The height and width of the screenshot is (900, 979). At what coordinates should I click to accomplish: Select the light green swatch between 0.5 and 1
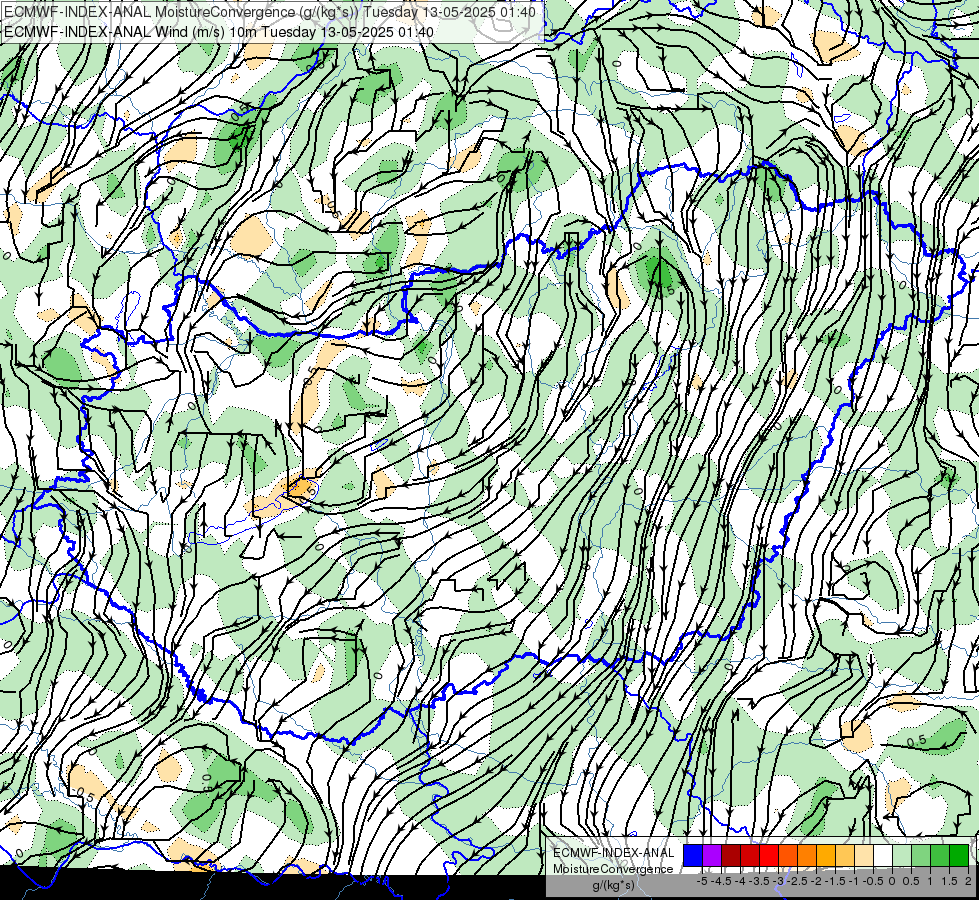[922, 856]
